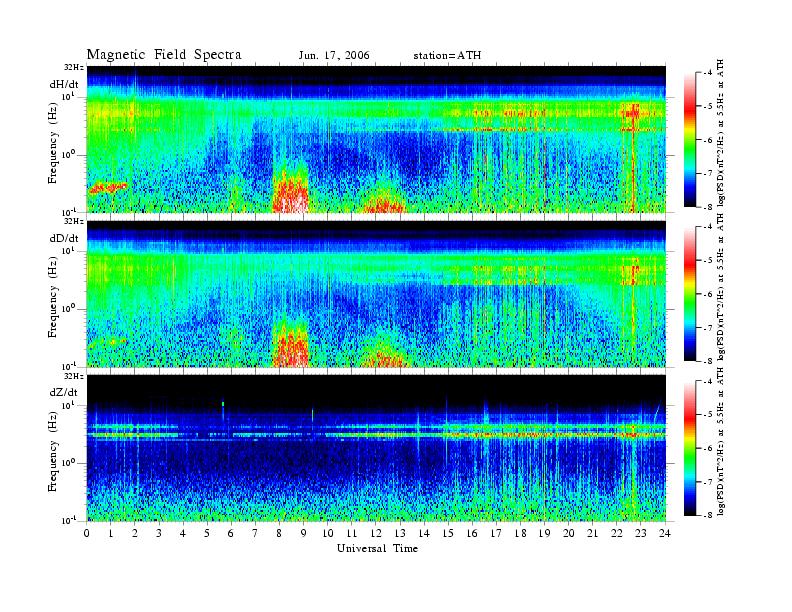Click the "16" hour tick label
Screen dimensions: 792x612
[x=473, y=533]
